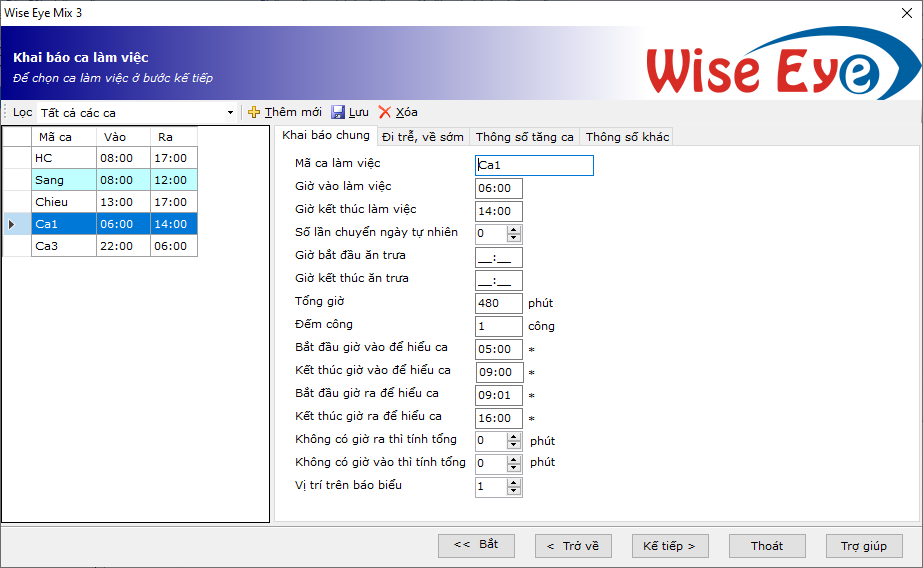The height and width of the screenshot is (568, 923).
Task: Click the Tổng giờ minutes field
Action: (x=499, y=303)
